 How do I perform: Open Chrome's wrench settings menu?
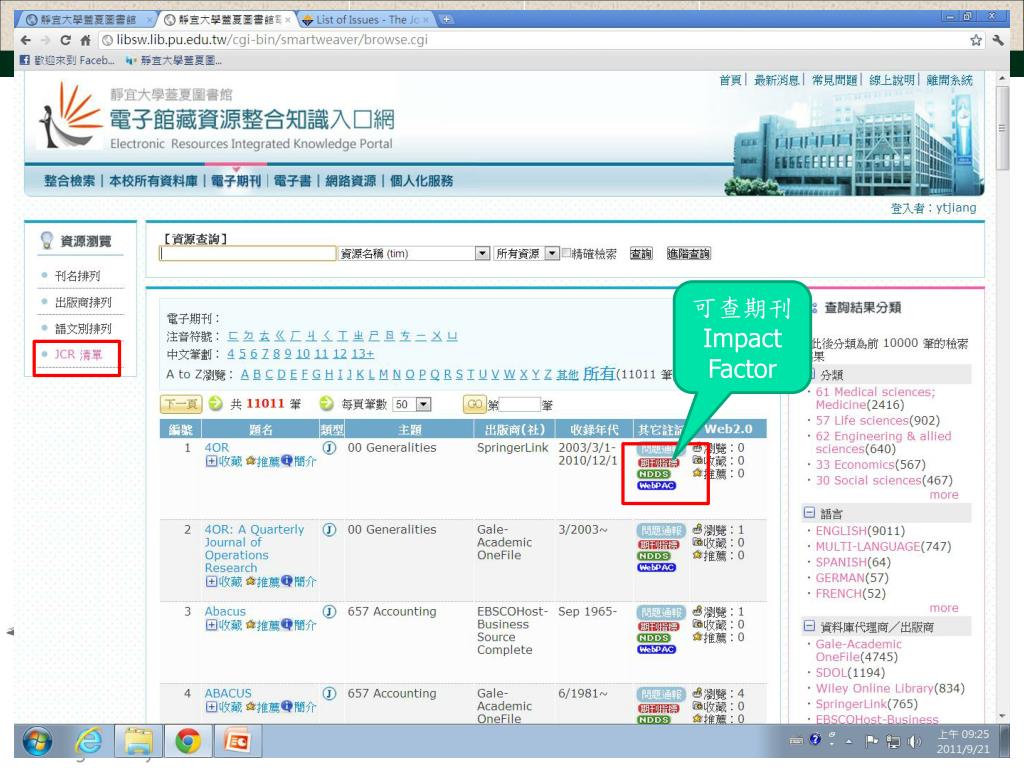998,40
